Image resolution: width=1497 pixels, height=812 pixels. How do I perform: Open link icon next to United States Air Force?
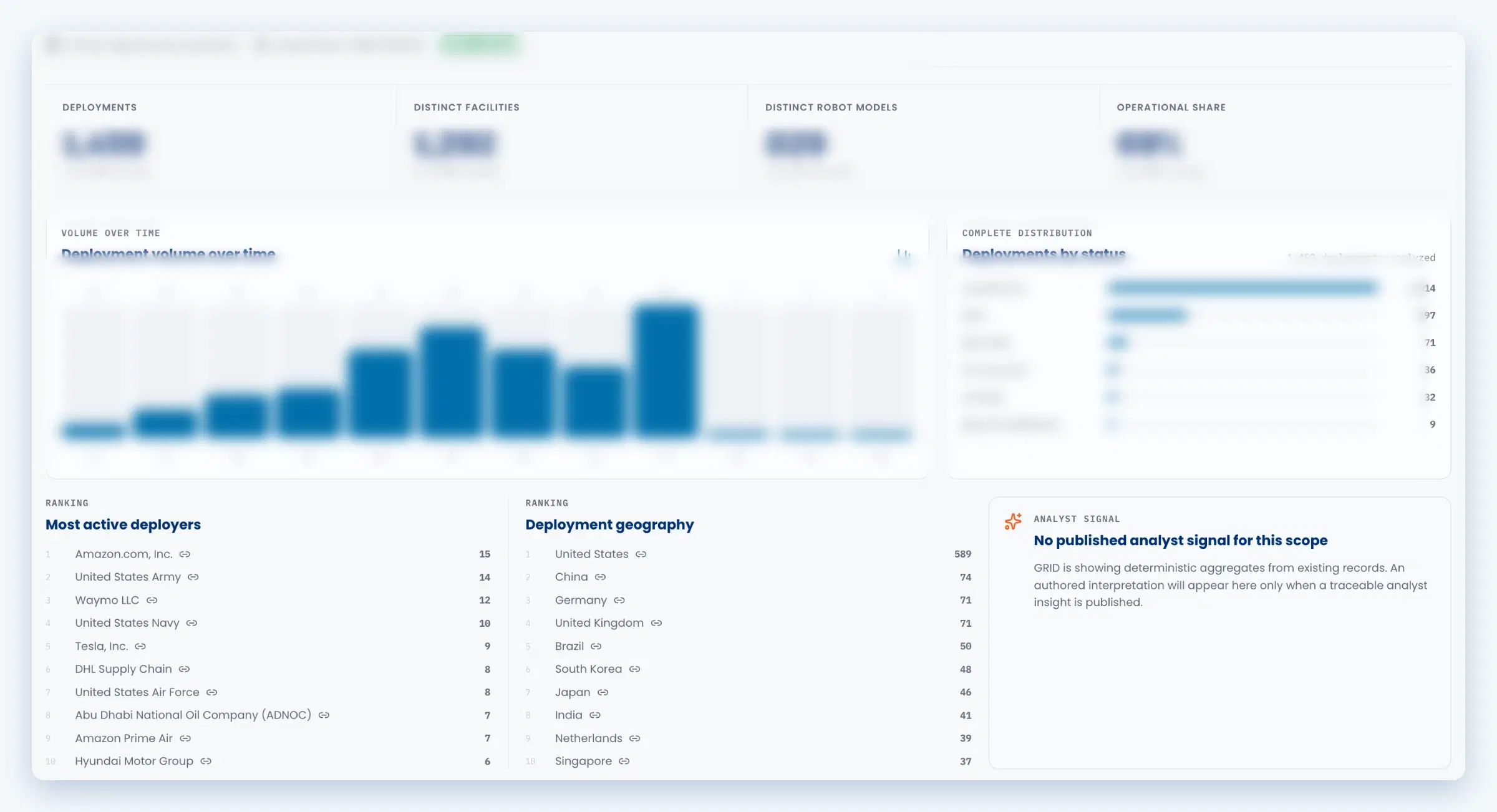(211, 692)
